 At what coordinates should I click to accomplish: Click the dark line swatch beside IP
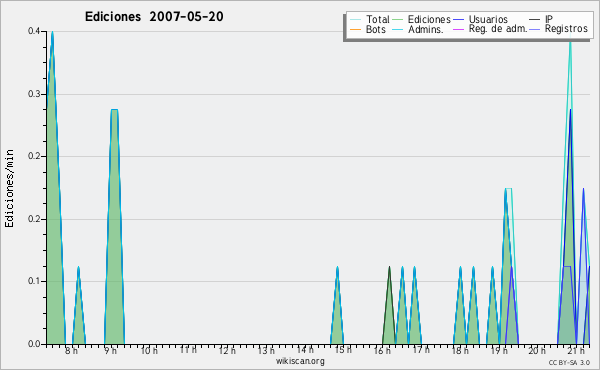(x=535, y=20)
